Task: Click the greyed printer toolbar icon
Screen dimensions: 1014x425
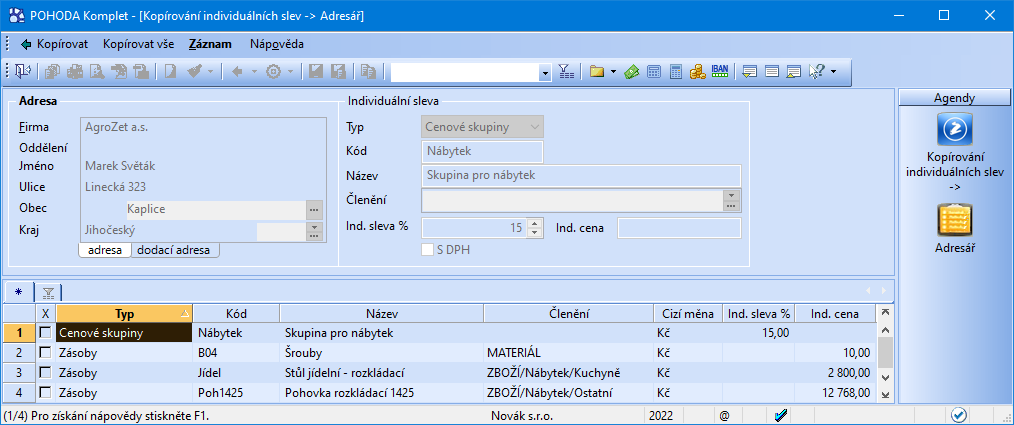Action: (75, 72)
